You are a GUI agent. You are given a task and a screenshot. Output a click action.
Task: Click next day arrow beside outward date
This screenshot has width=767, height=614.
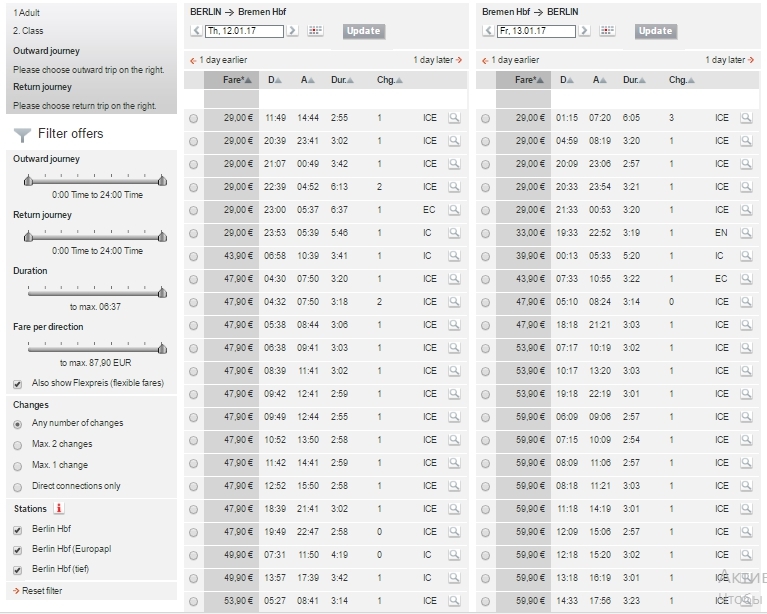[x=292, y=31]
